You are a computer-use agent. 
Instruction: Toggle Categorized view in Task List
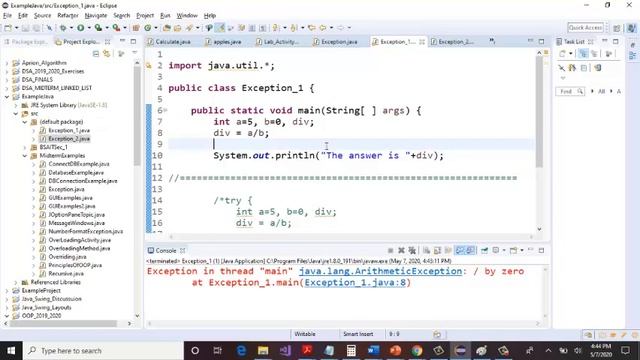pyautogui.click(x=583, y=53)
